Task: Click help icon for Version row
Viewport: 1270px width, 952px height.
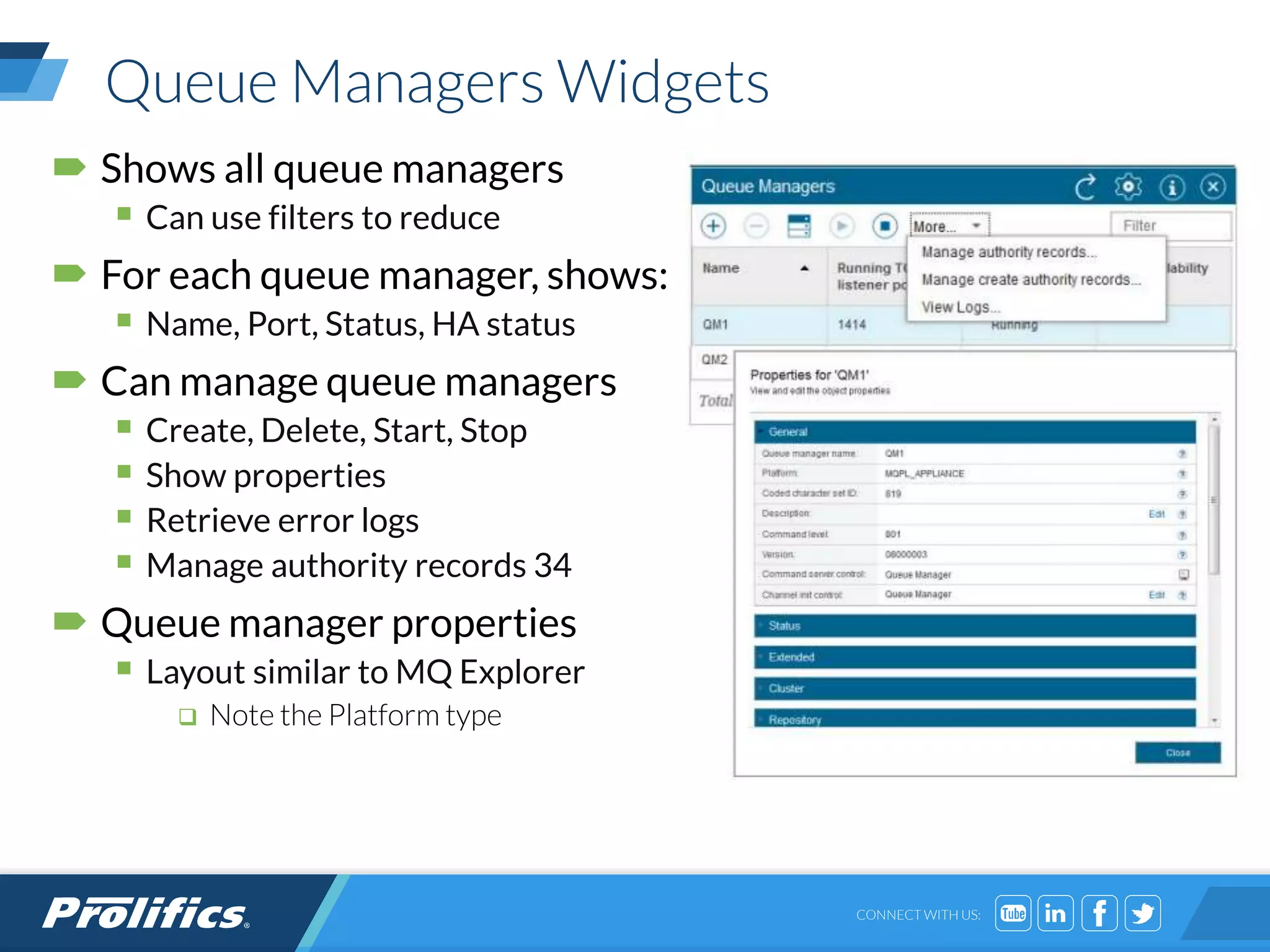Action: coord(1182,554)
